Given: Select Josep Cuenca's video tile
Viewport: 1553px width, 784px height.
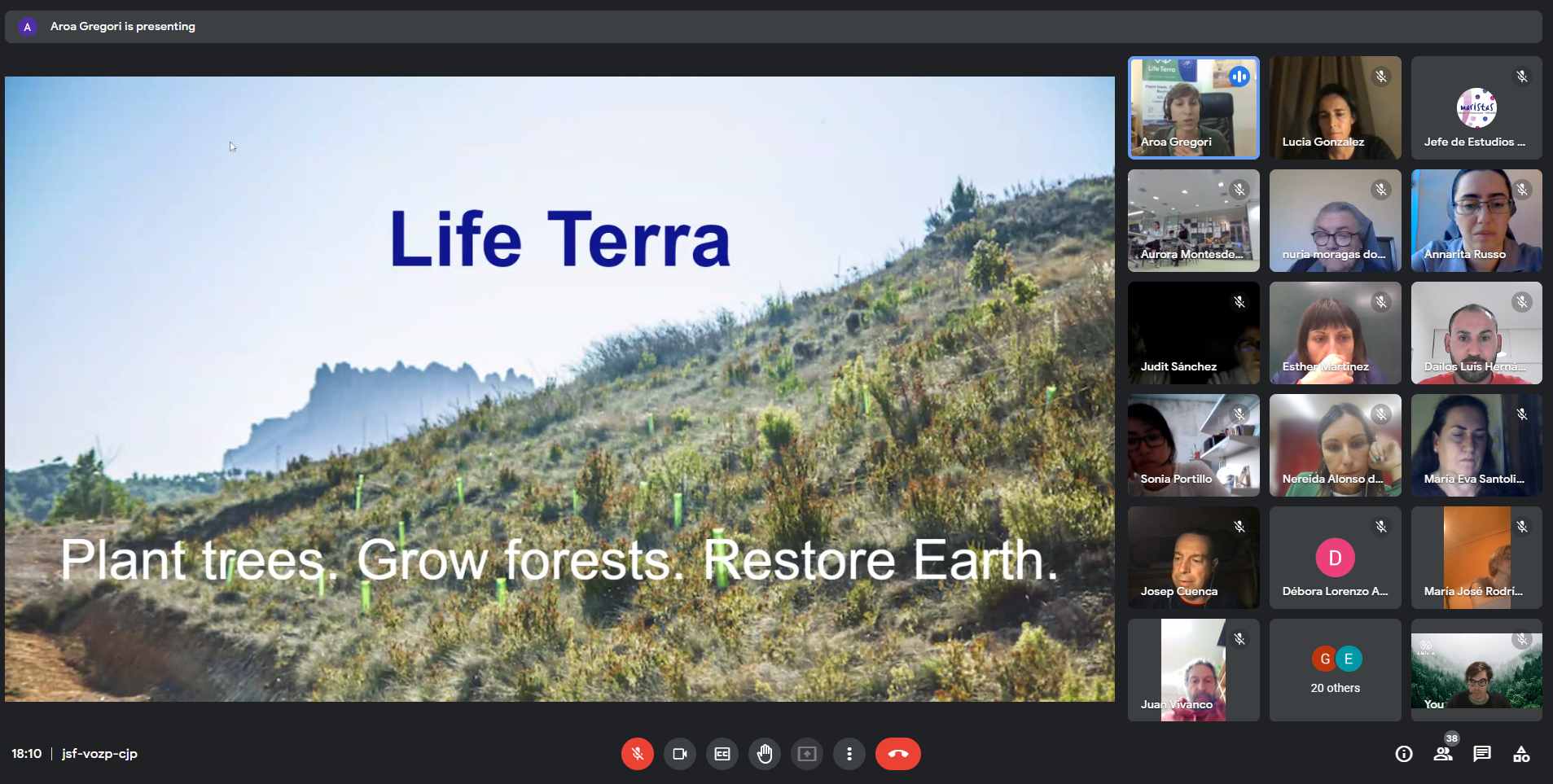Looking at the screenshot, I should (x=1194, y=558).
